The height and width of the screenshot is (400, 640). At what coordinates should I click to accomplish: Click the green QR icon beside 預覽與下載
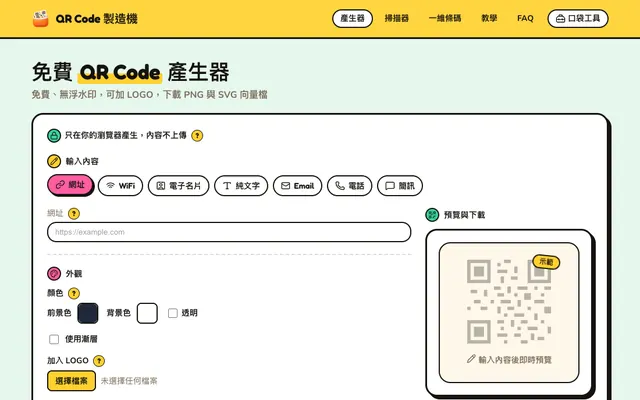point(432,215)
